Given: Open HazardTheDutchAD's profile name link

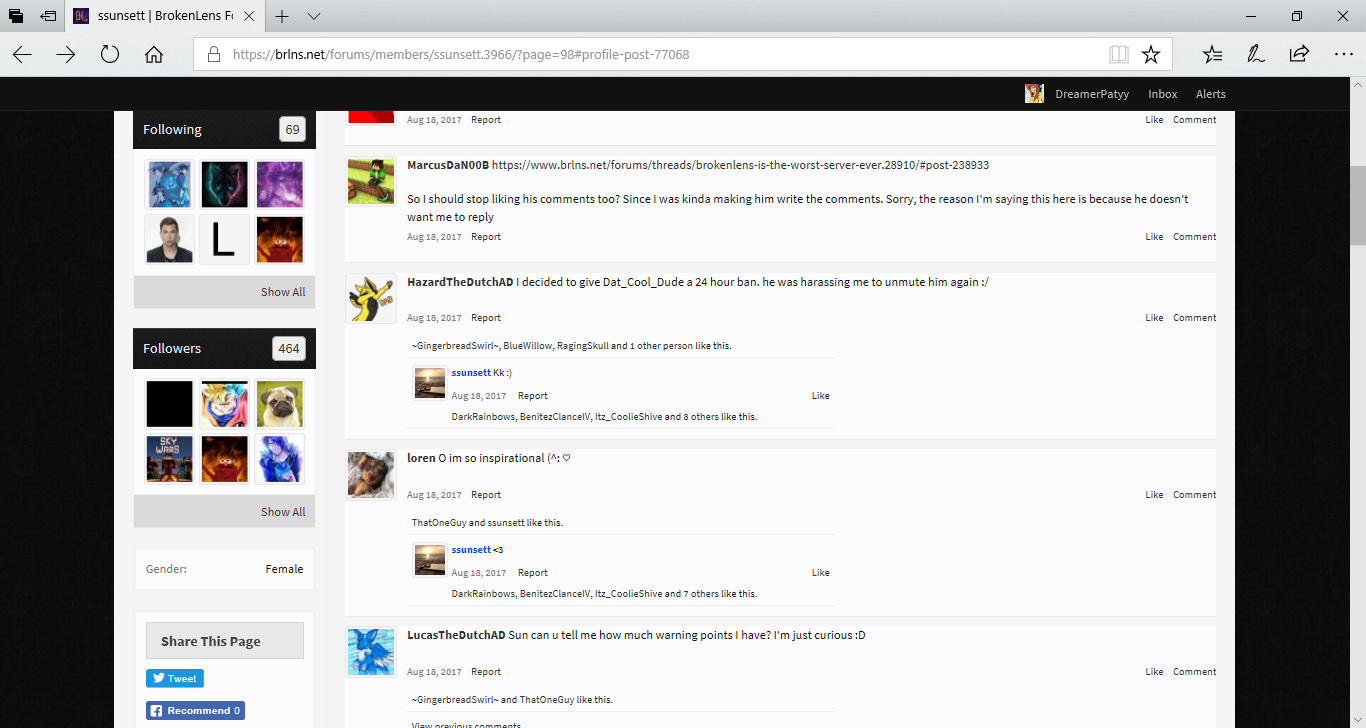Looking at the screenshot, I should tap(460, 282).
